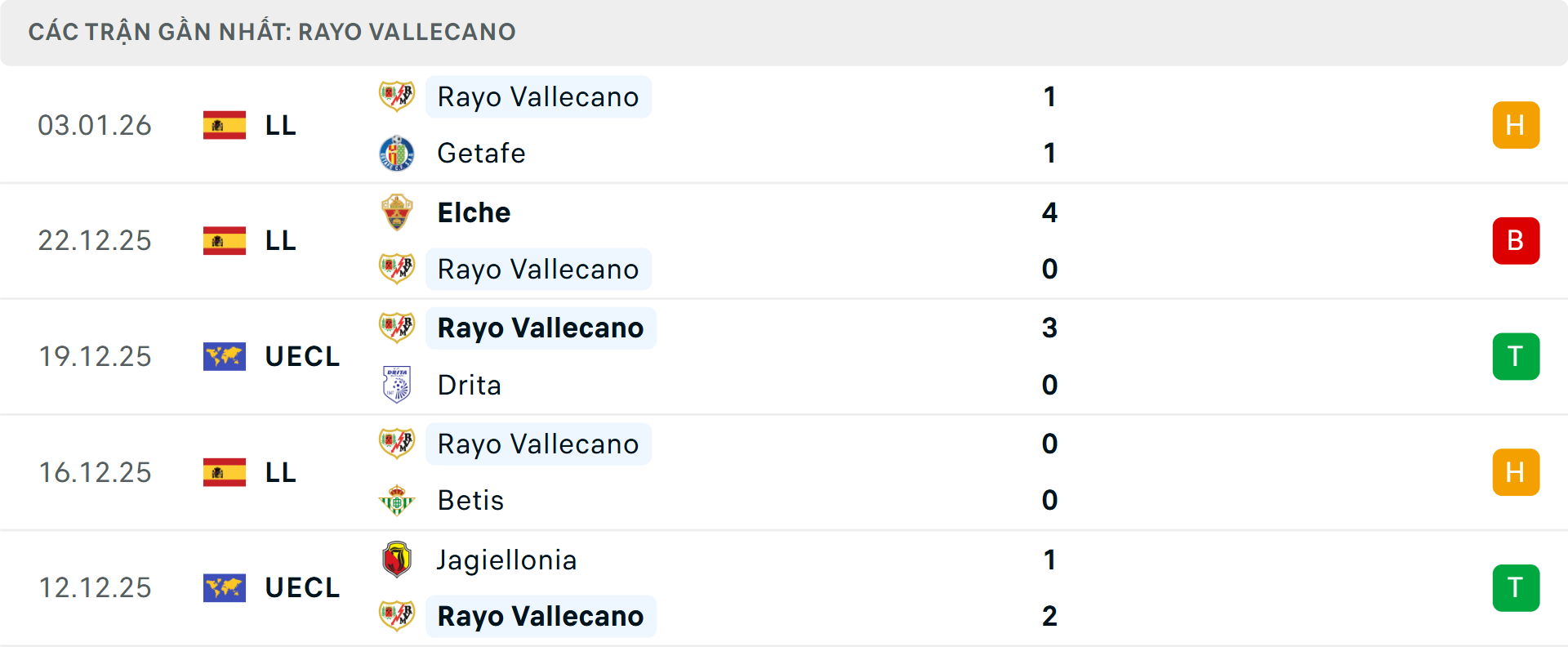Toggle the green T badge for the Drita win
The height and width of the screenshot is (647, 1568).
coord(1516,356)
